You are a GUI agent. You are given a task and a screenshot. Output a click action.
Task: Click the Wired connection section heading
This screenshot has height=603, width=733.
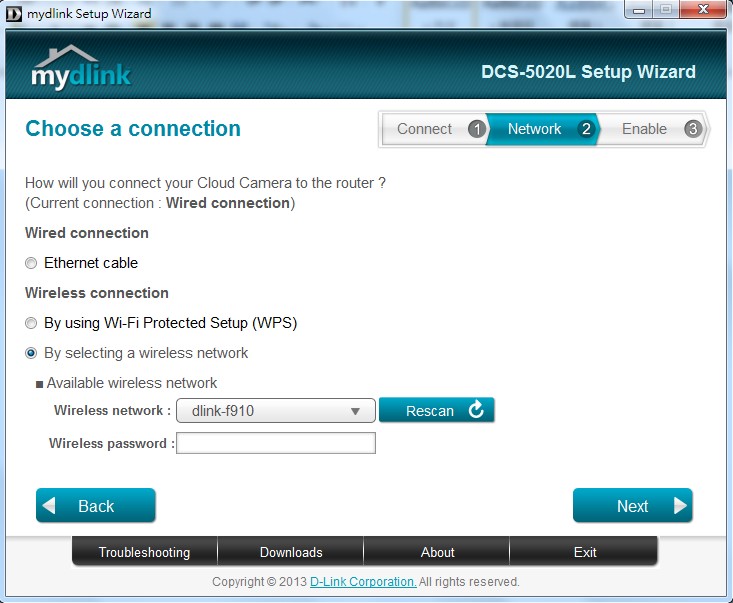[x=87, y=233]
